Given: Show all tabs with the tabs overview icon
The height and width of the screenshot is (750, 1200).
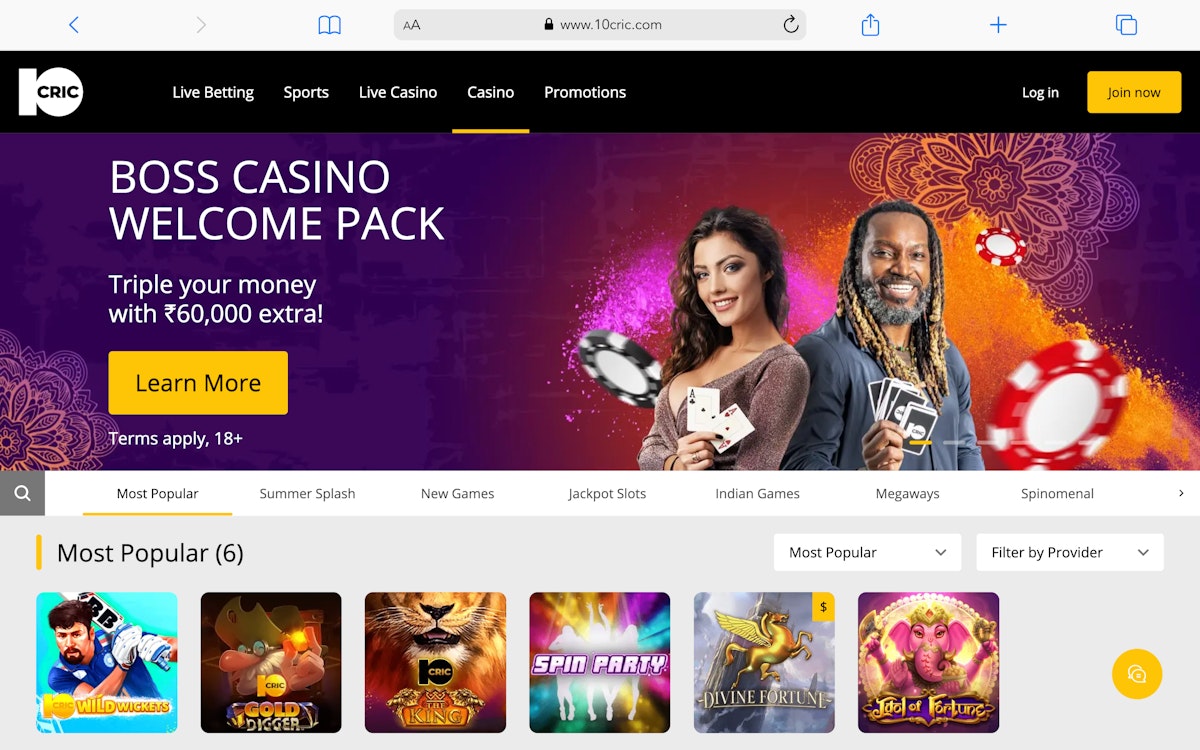Looking at the screenshot, I should click(x=1126, y=25).
